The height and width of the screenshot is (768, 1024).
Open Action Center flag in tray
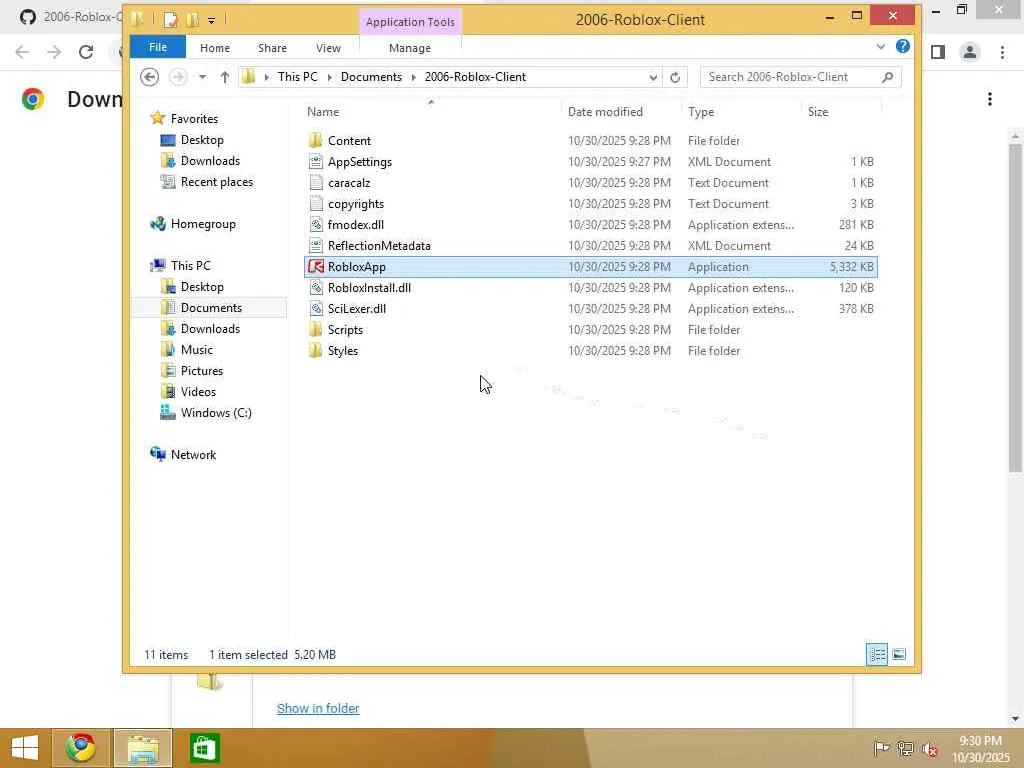881,748
